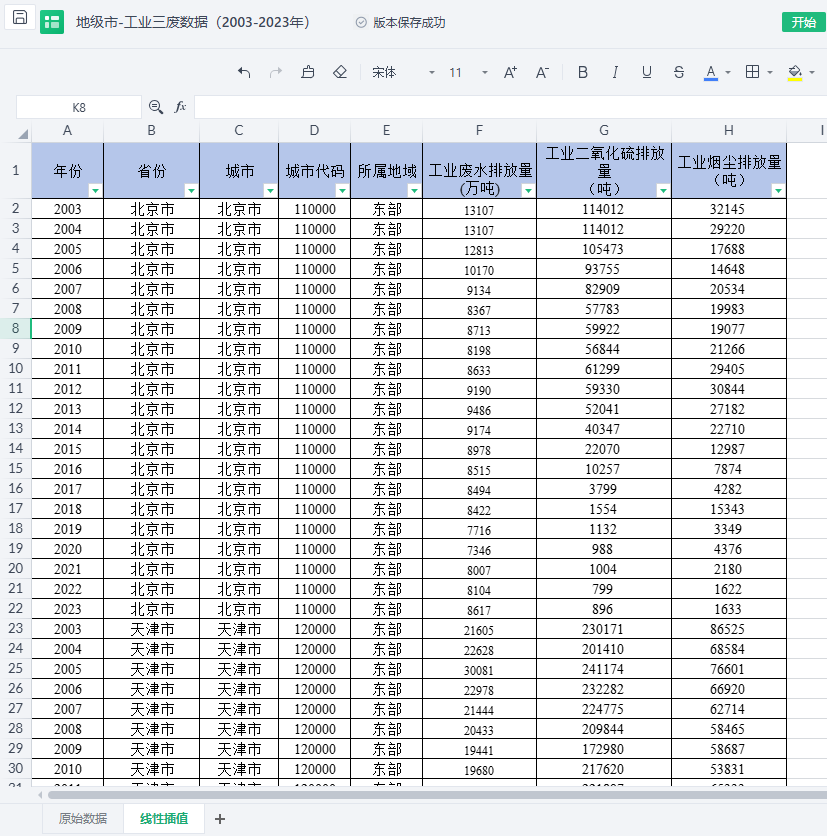
Task: Open the fill color dropdown arrow
Action: (812, 73)
